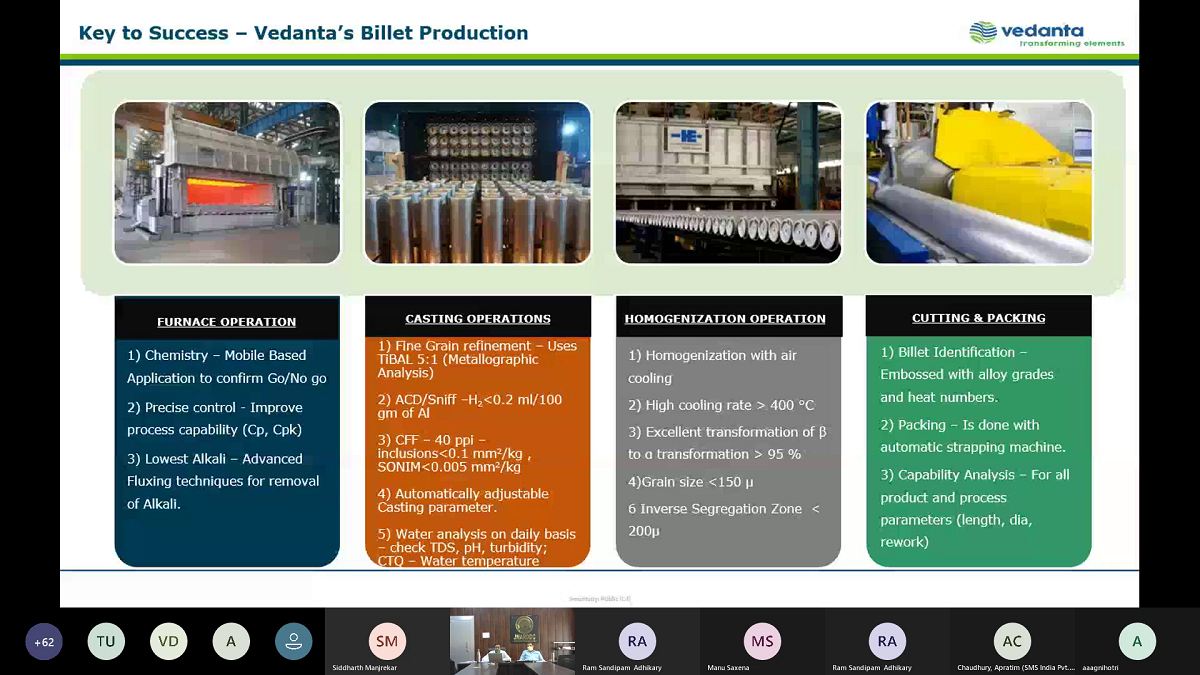Click '2) High cooling rate > 400 °C' text
Image resolution: width=1200 pixels, height=675 pixels.
click(721, 405)
